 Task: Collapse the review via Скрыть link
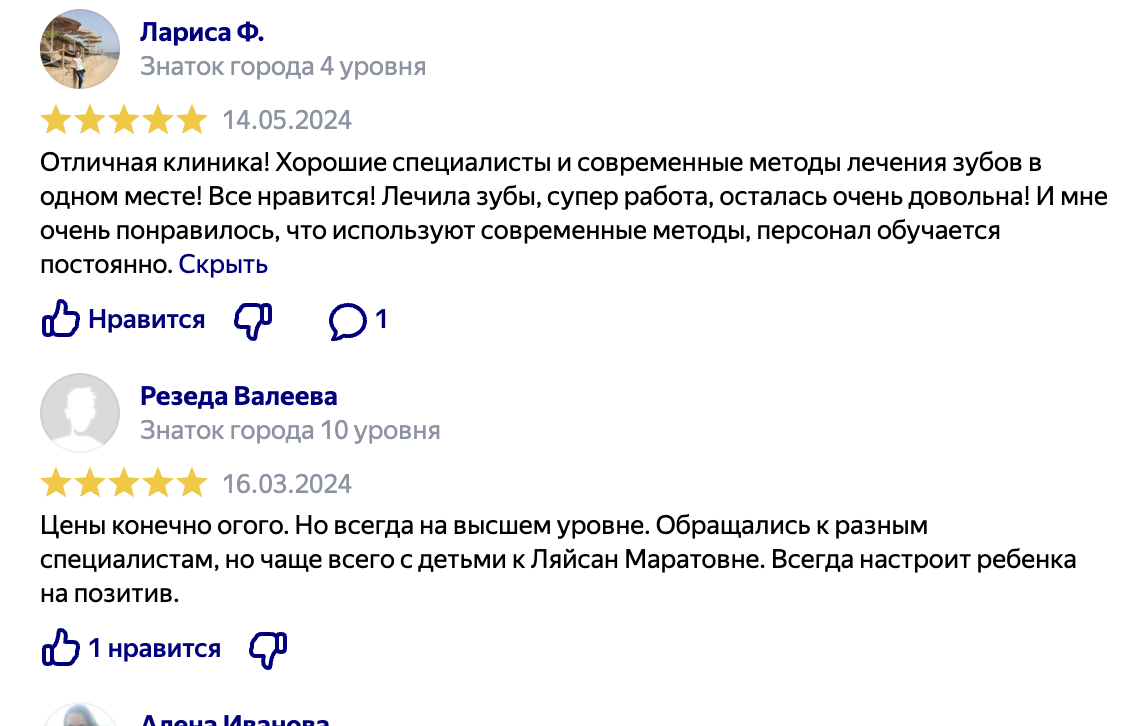[223, 265]
